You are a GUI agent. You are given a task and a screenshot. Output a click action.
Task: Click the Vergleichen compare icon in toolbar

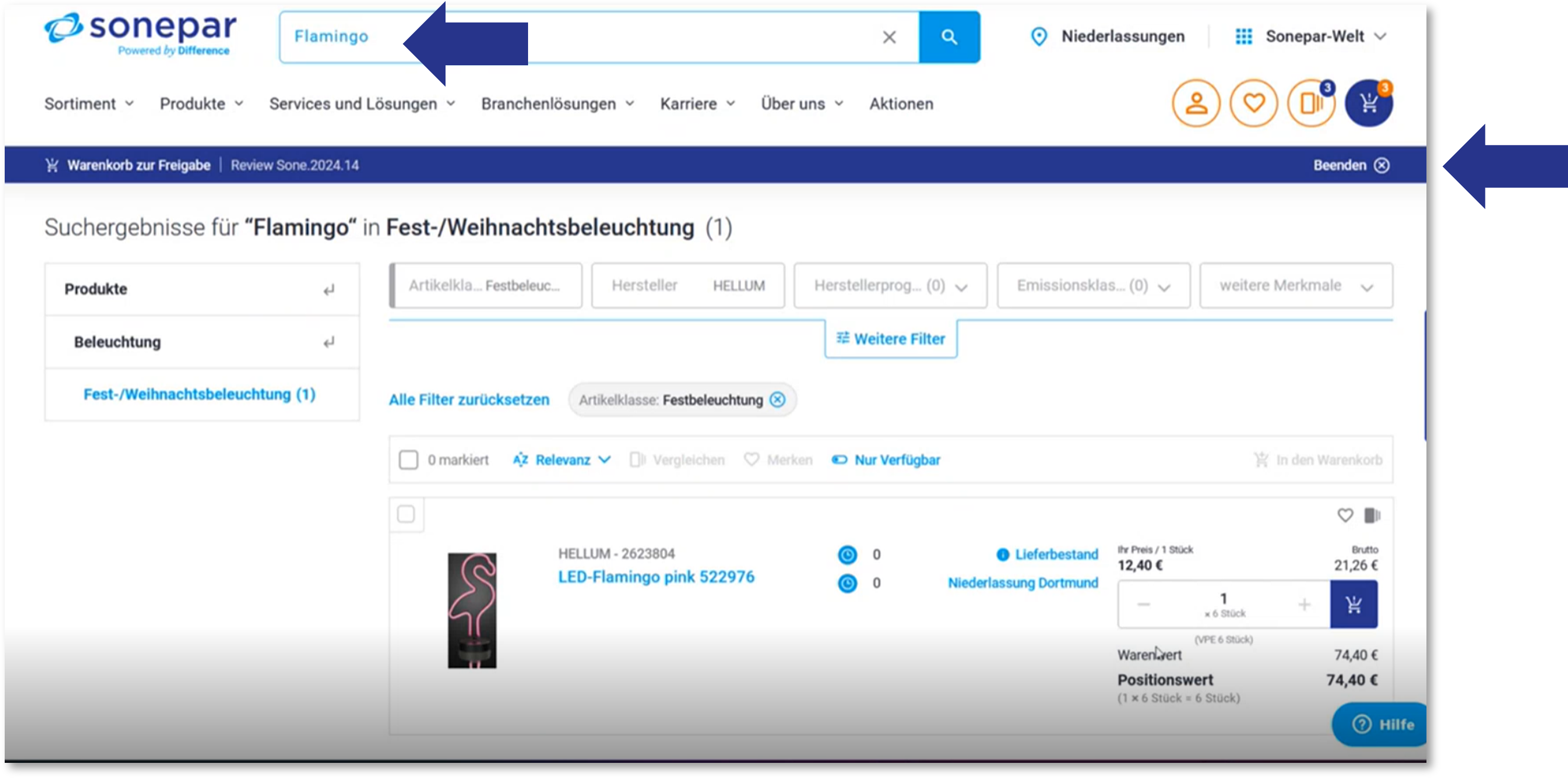click(637, 459)
